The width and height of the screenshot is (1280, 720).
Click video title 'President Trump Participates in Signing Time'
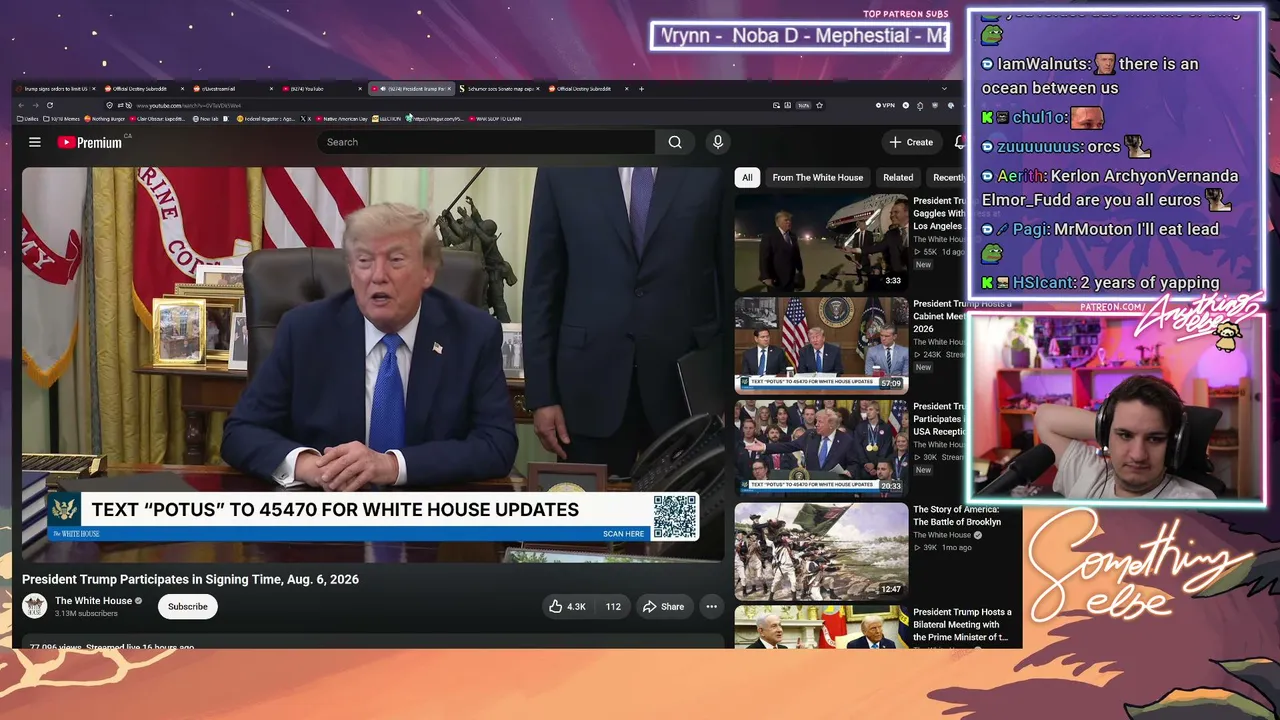190,579
